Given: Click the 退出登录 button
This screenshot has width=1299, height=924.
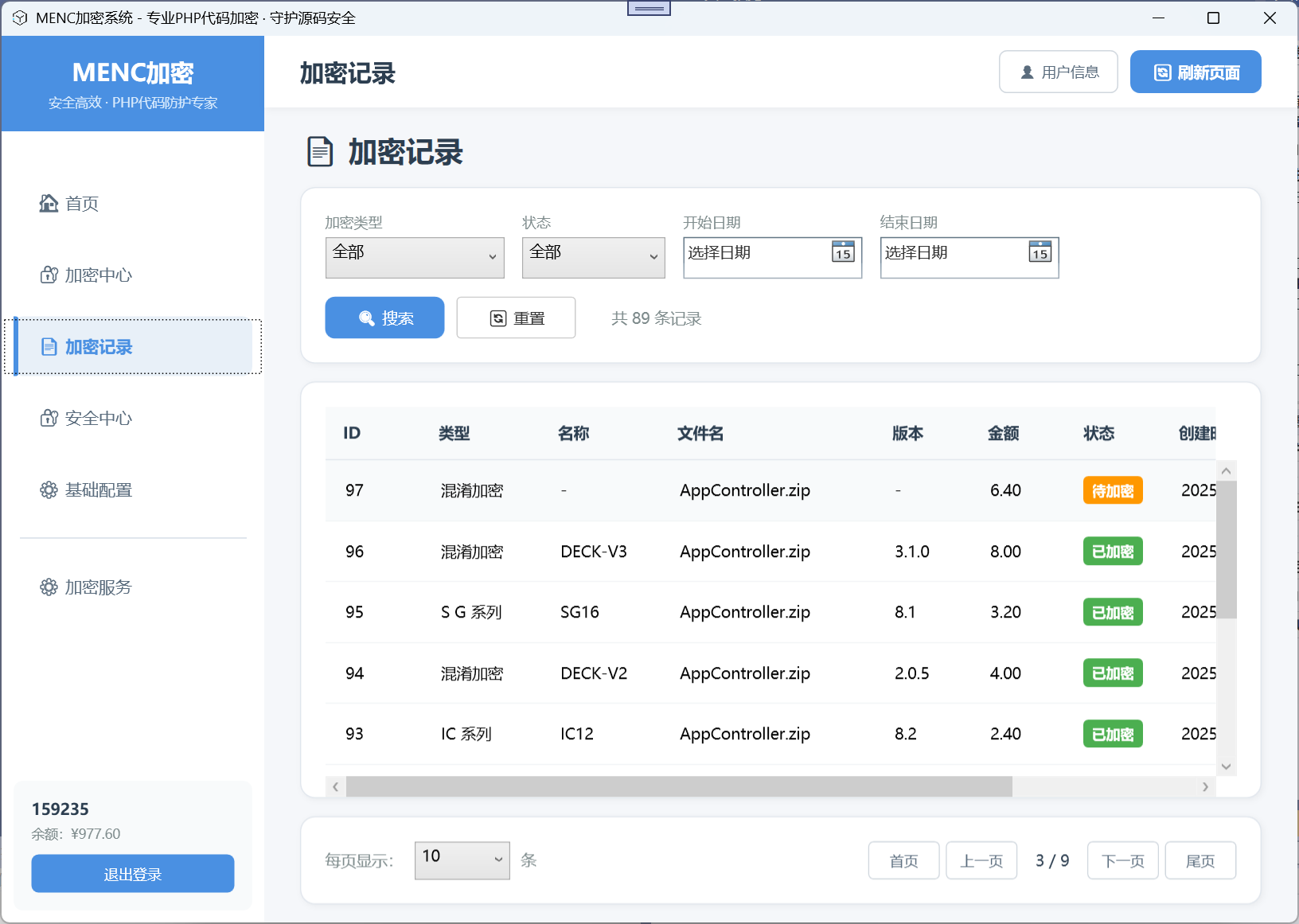Looking at the screenshot, I should point(133,874).
